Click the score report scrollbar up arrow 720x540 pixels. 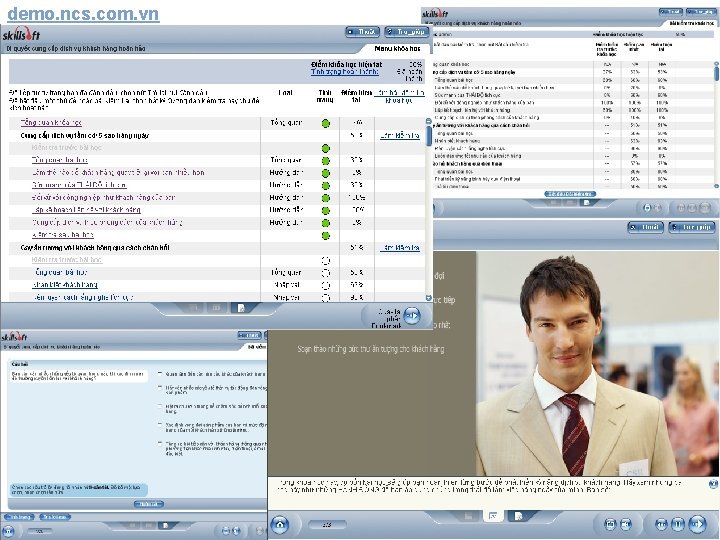coord(716,64)
